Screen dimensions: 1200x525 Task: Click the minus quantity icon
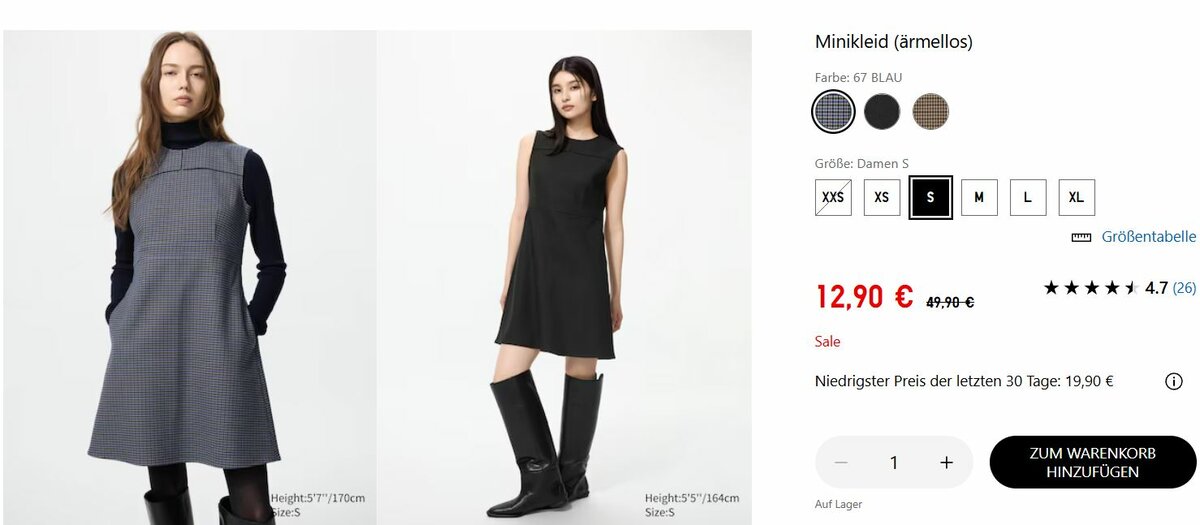coord(841,462)
